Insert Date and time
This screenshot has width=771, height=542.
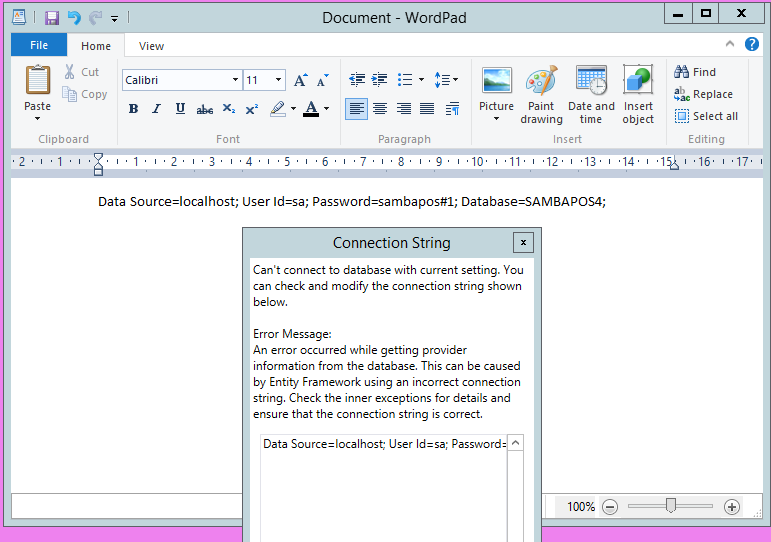point(591,94)
